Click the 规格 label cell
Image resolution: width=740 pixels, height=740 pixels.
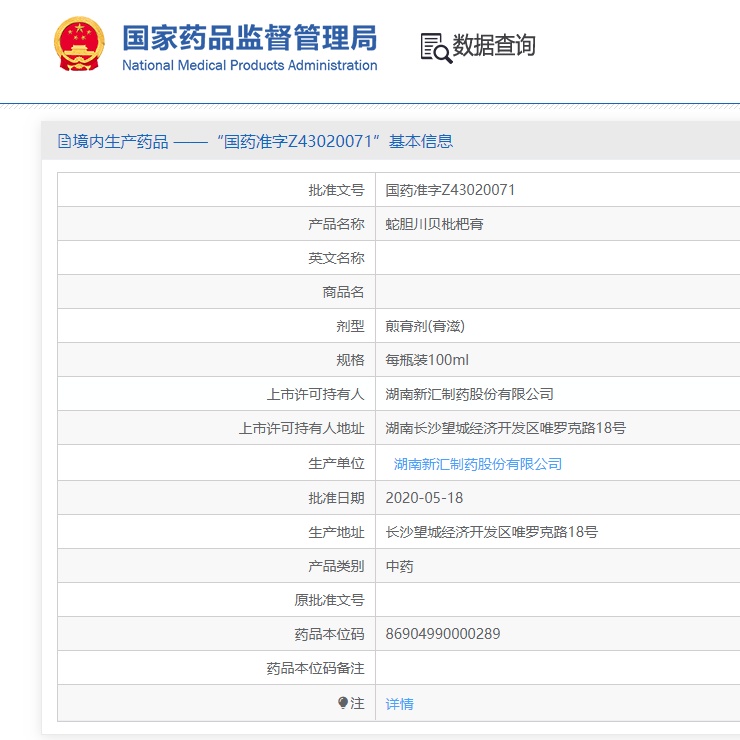pos(217,360)
